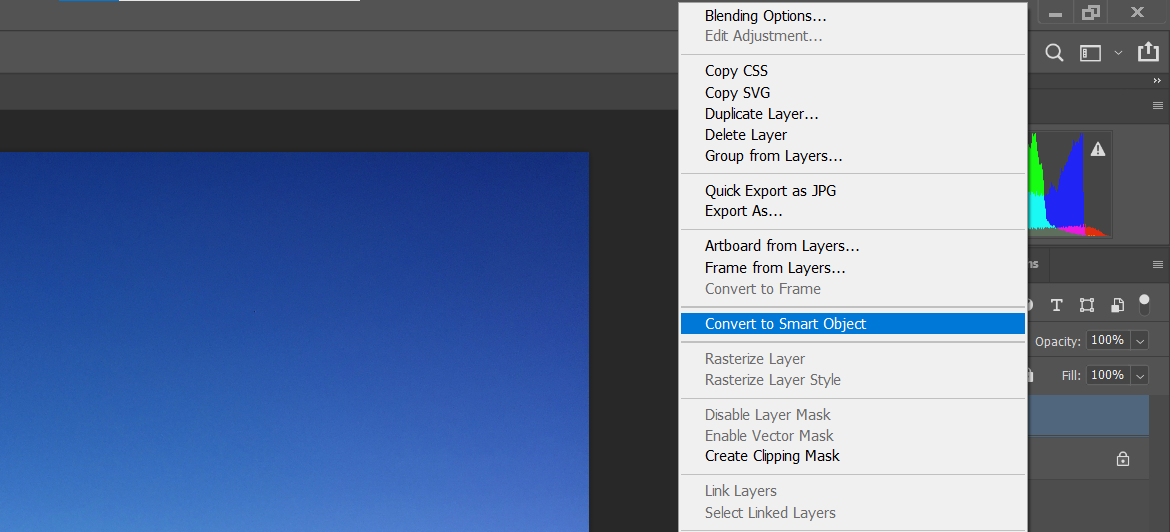This screenshot has height=532, width=1170.
Task: Click on the blue sky canvas image
Action: coord(294,342)
